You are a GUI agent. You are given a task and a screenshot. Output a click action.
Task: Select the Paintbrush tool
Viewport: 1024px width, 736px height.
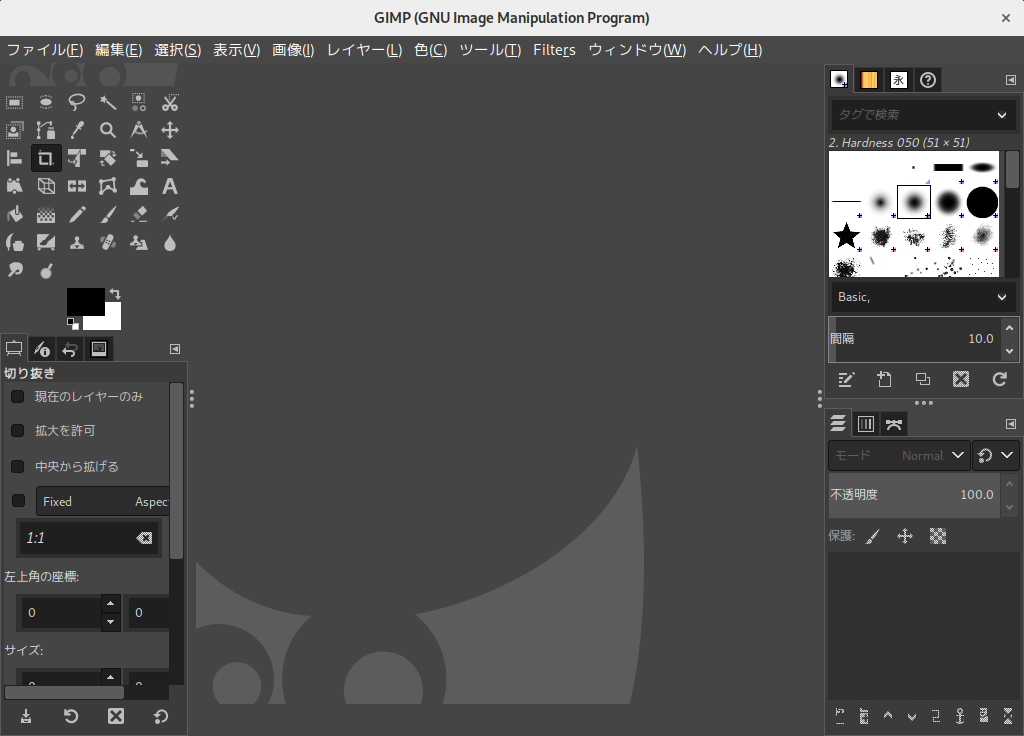(x=108, y=215)
